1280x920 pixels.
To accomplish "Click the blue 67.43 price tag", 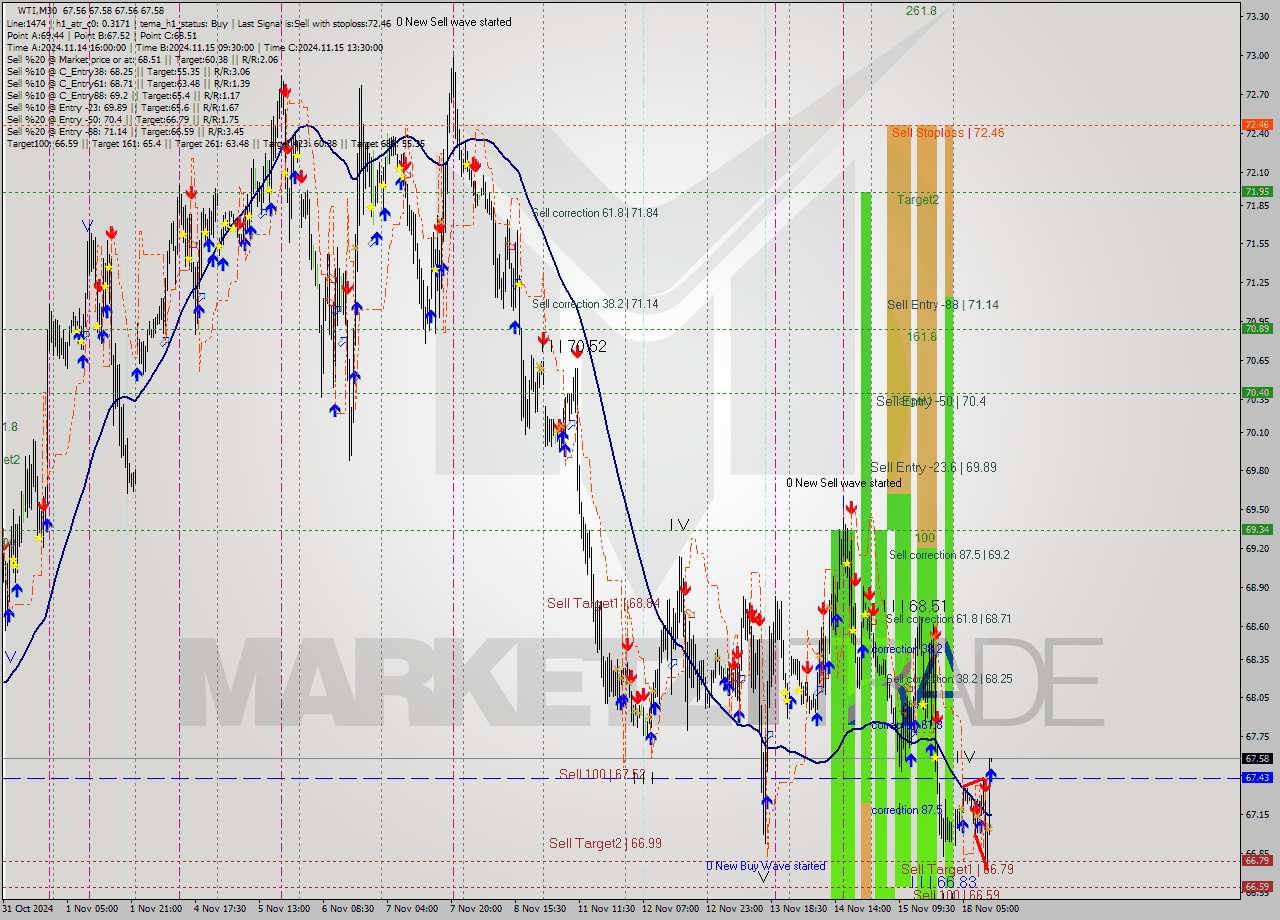I will [x=1257, y=777].
